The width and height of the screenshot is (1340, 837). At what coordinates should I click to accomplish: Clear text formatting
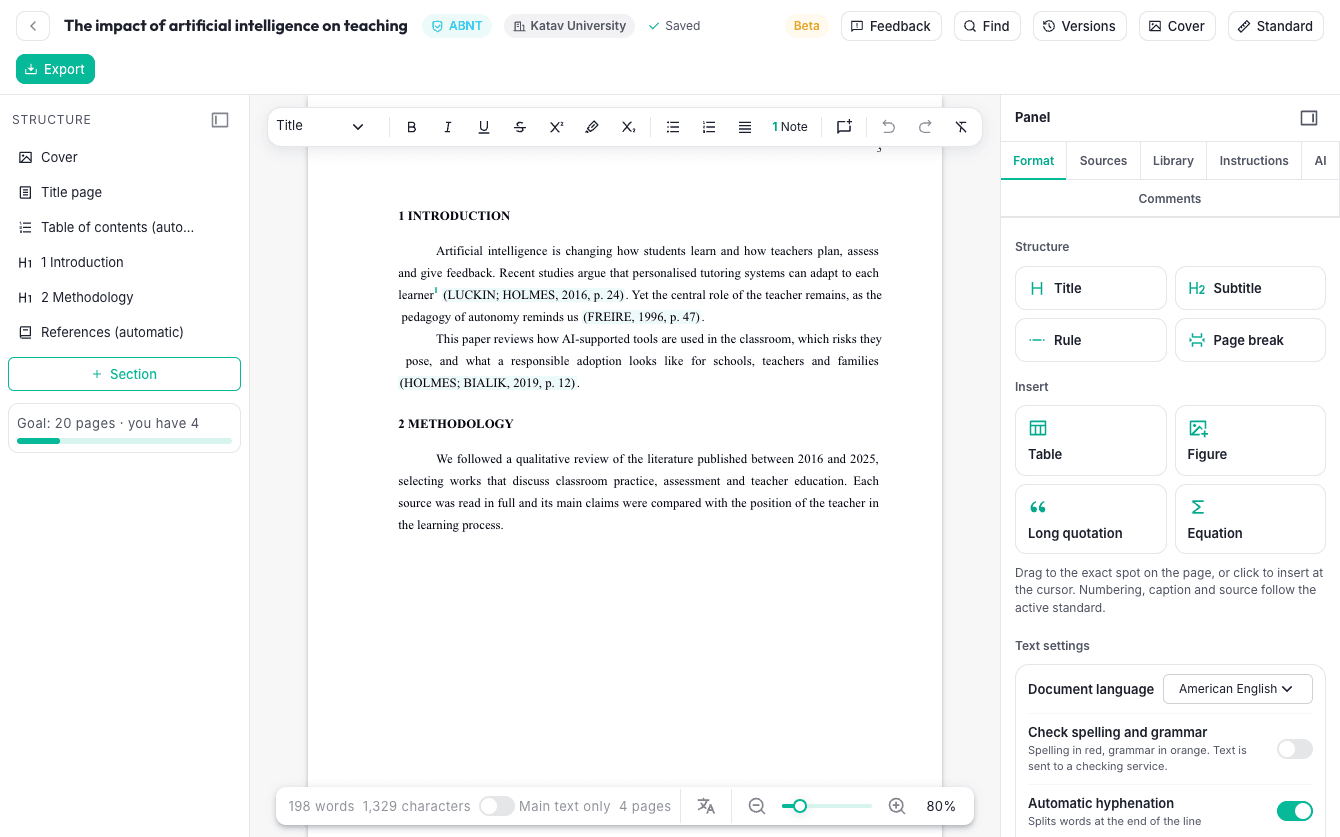click(961, 127)
